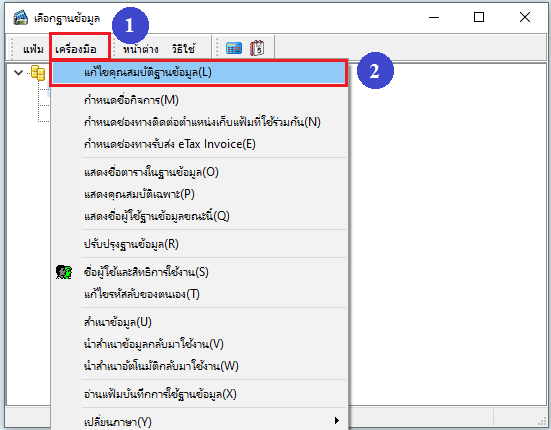Click the database stack tree icon
The image size is (551, 430).
pos(38,73)
